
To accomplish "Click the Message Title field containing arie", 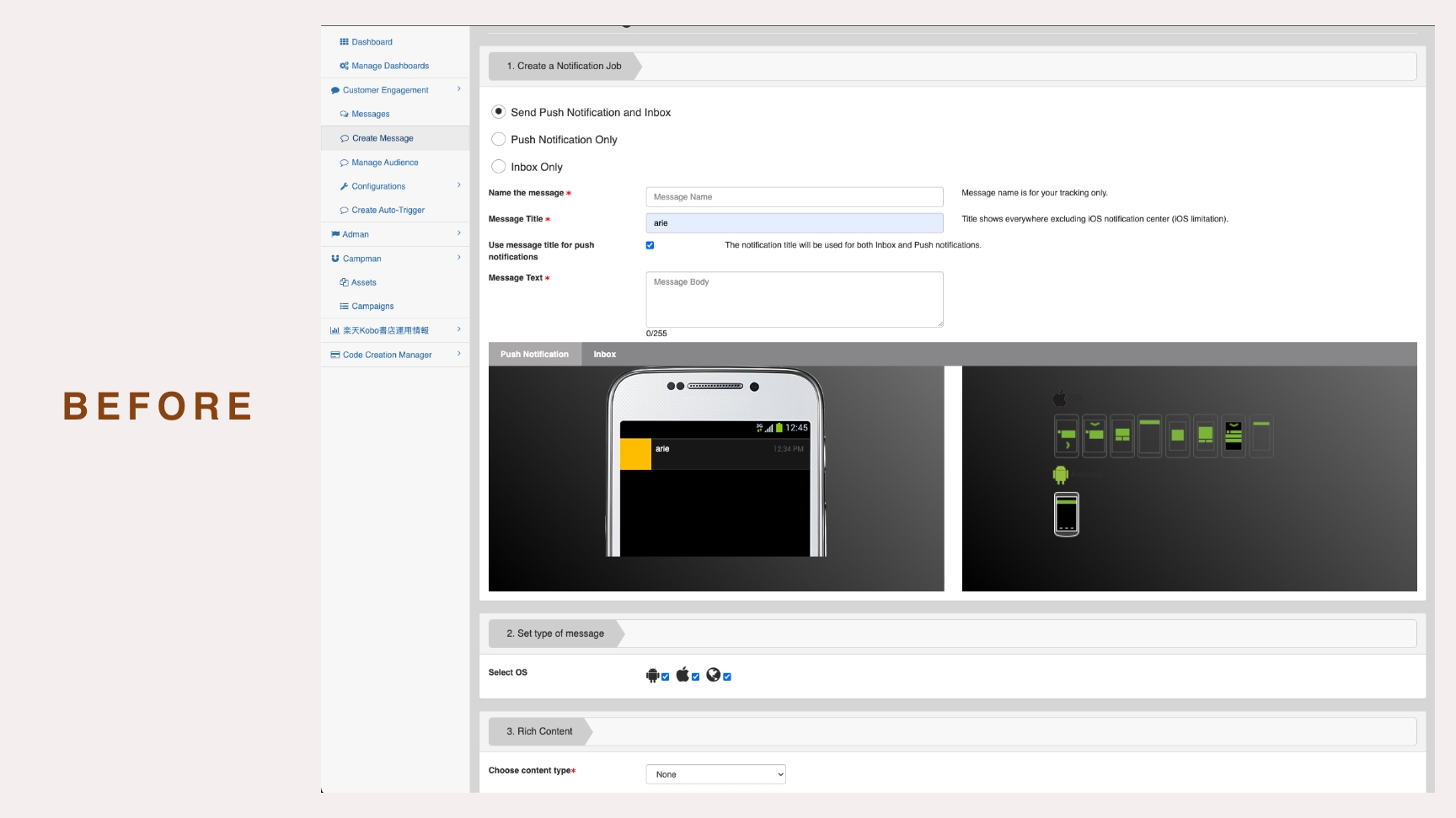I will click(x=795, y=223).
